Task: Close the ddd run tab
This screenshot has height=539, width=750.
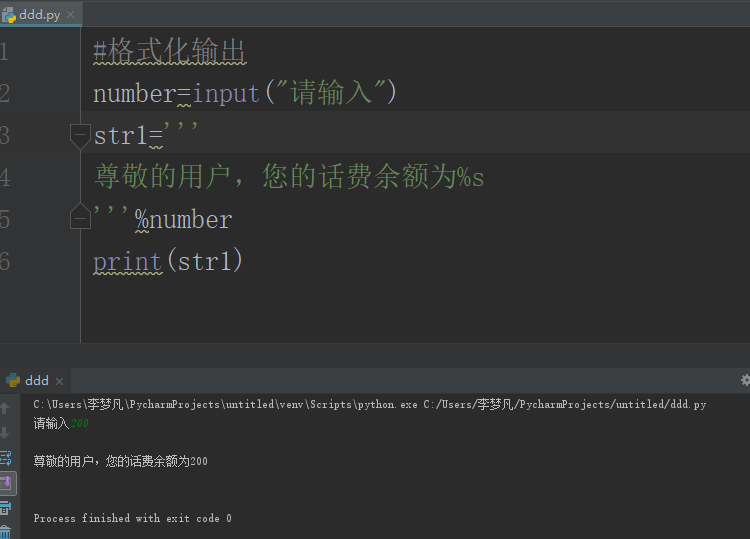Action: pos(59,381)
